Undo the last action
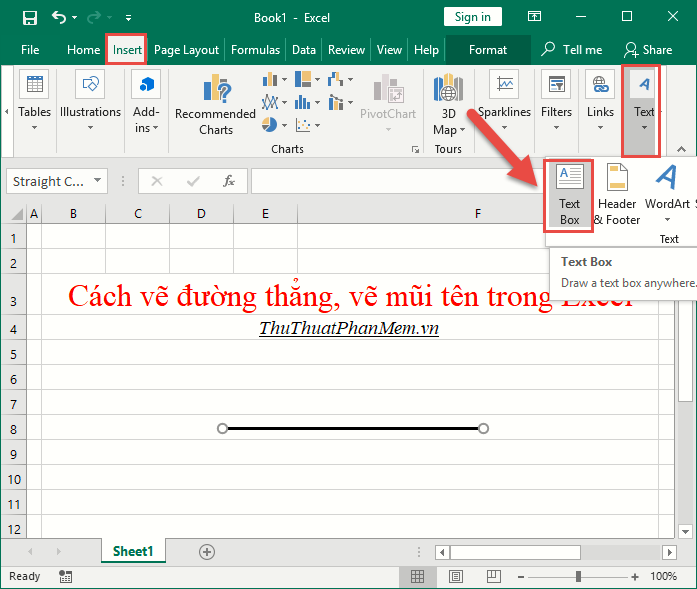The image size is (697, 589). 59,17
